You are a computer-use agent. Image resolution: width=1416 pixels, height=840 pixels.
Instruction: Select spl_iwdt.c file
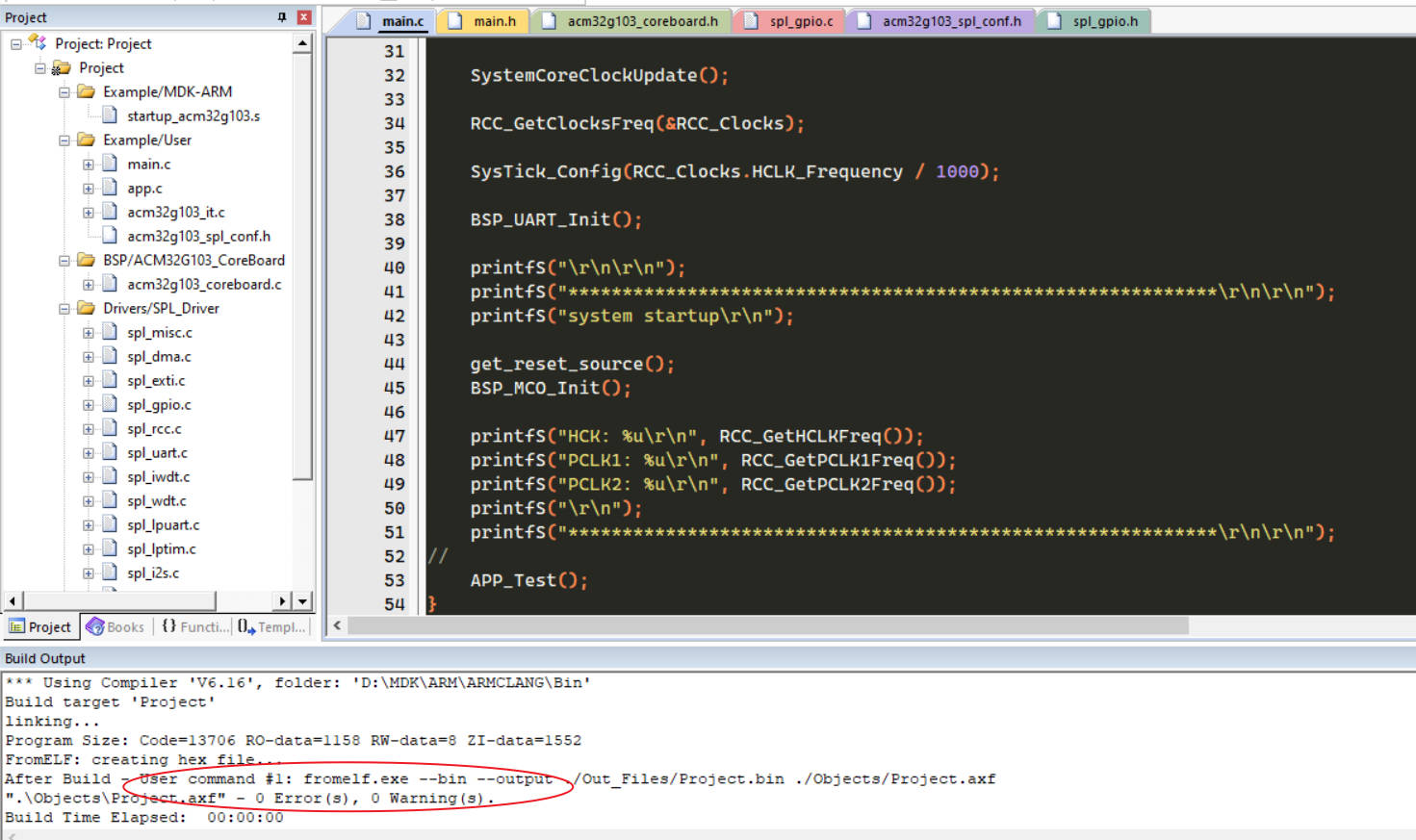click(x=159, y=476)
